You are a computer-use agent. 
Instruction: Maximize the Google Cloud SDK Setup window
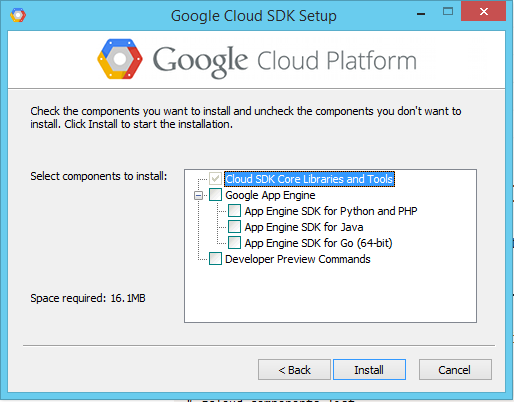pyautogui.click(x=448, y=12)
